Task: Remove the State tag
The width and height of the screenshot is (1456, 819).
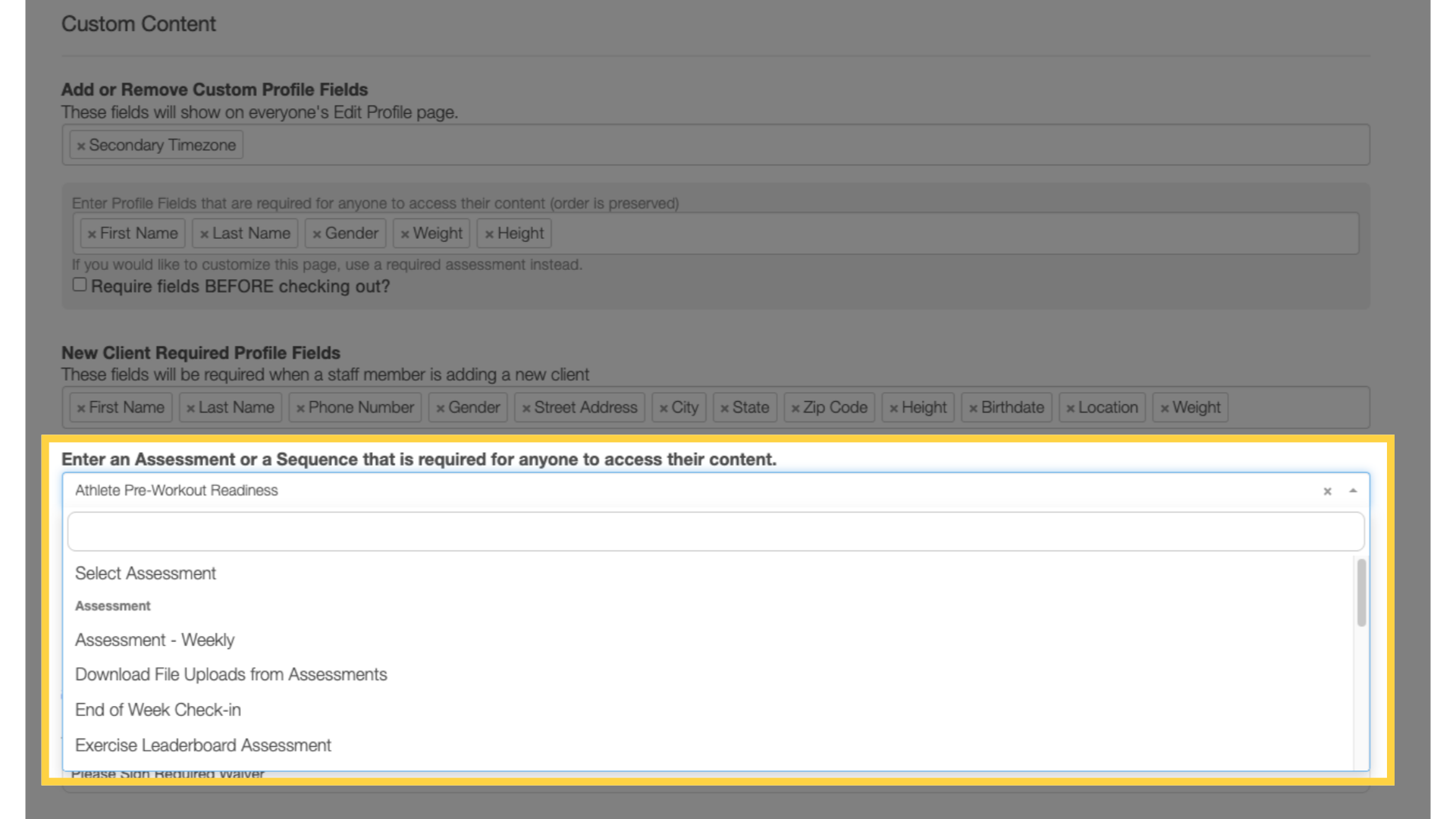Action: pos(724,408)
